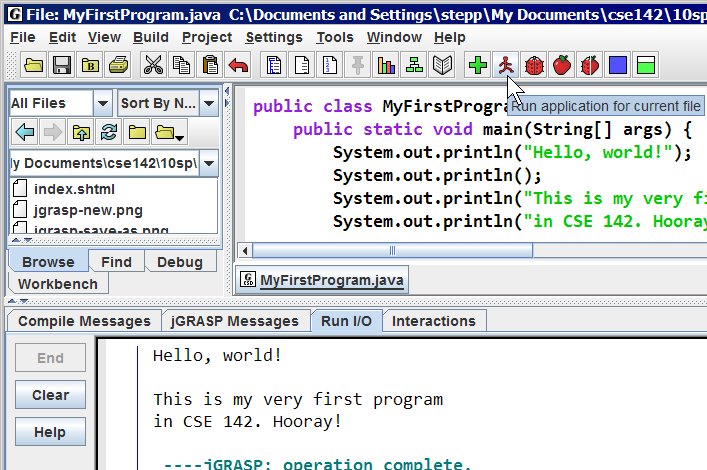Click the Save floppy disk icon
The width and height of the screenshot is (707, 470).
(x=62, y=66)
